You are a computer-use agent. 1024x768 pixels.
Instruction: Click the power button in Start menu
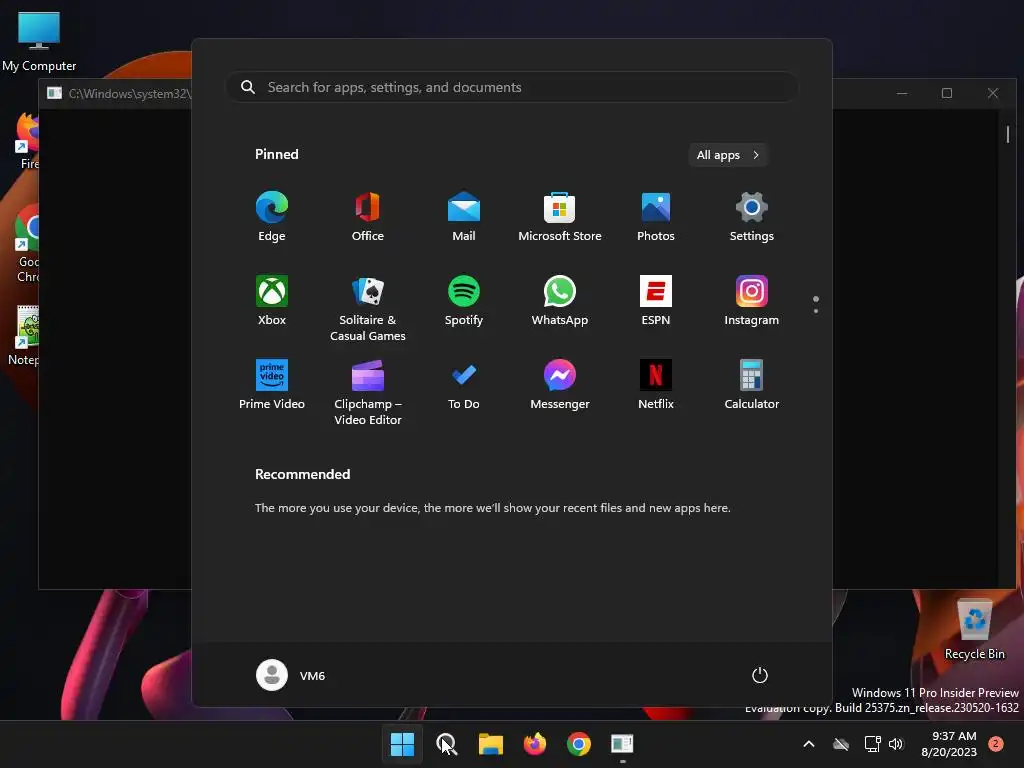tap(760, 675)
